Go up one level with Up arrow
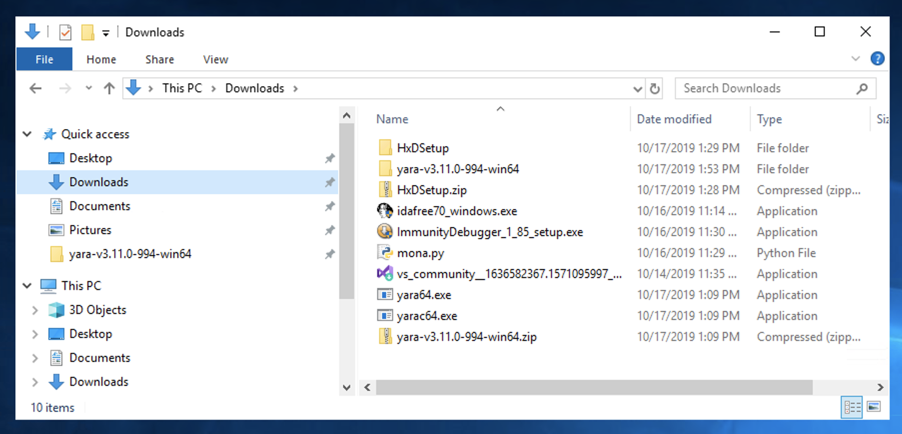This screenshot has height=434, width=902. (109, 88)
